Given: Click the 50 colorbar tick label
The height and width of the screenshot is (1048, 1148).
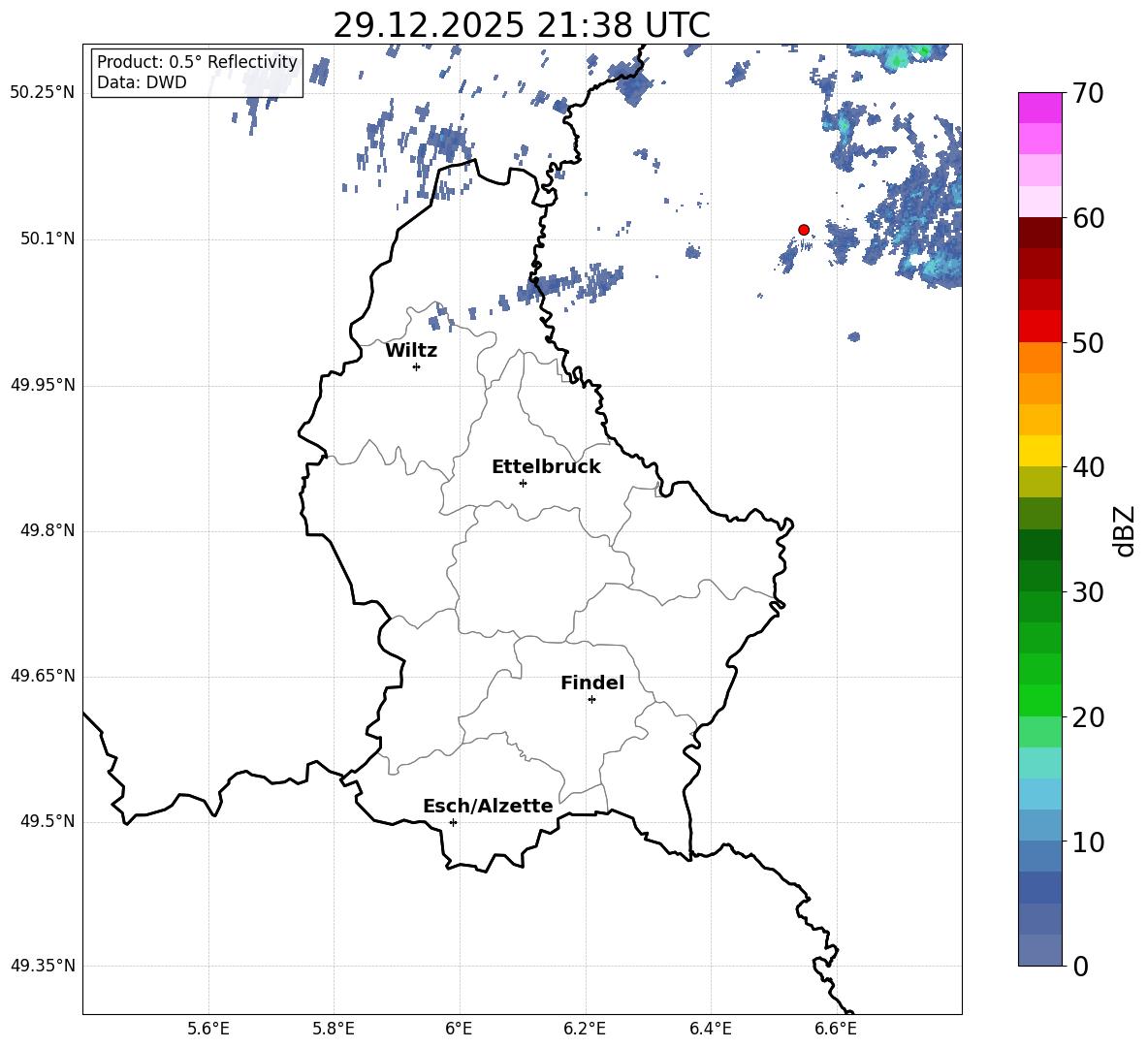Looking at the screenshot, I should pyautogui.click(x=1088, y=343).
